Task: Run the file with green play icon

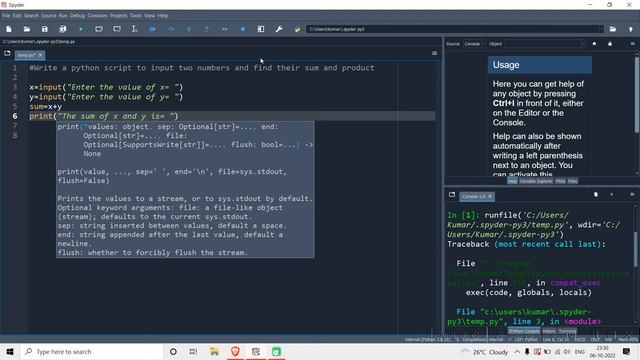Action: [80, 29]
